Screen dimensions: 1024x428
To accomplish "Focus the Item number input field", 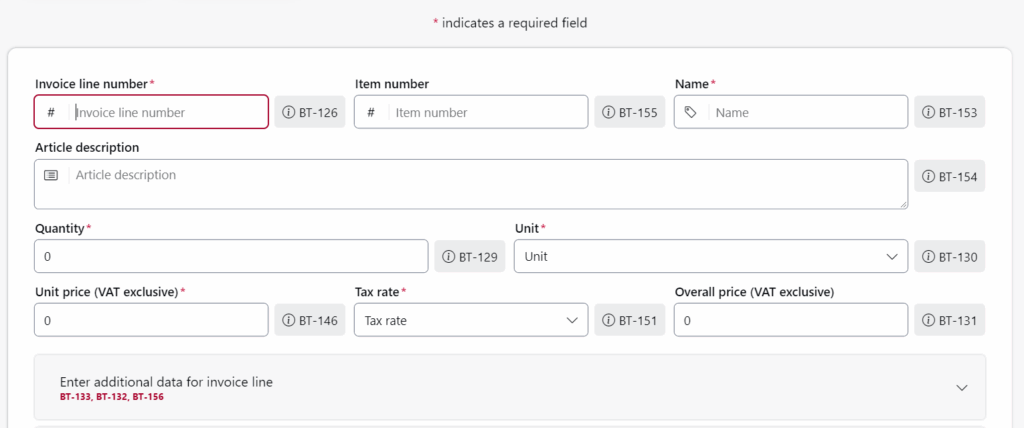I will pos(471,112).
